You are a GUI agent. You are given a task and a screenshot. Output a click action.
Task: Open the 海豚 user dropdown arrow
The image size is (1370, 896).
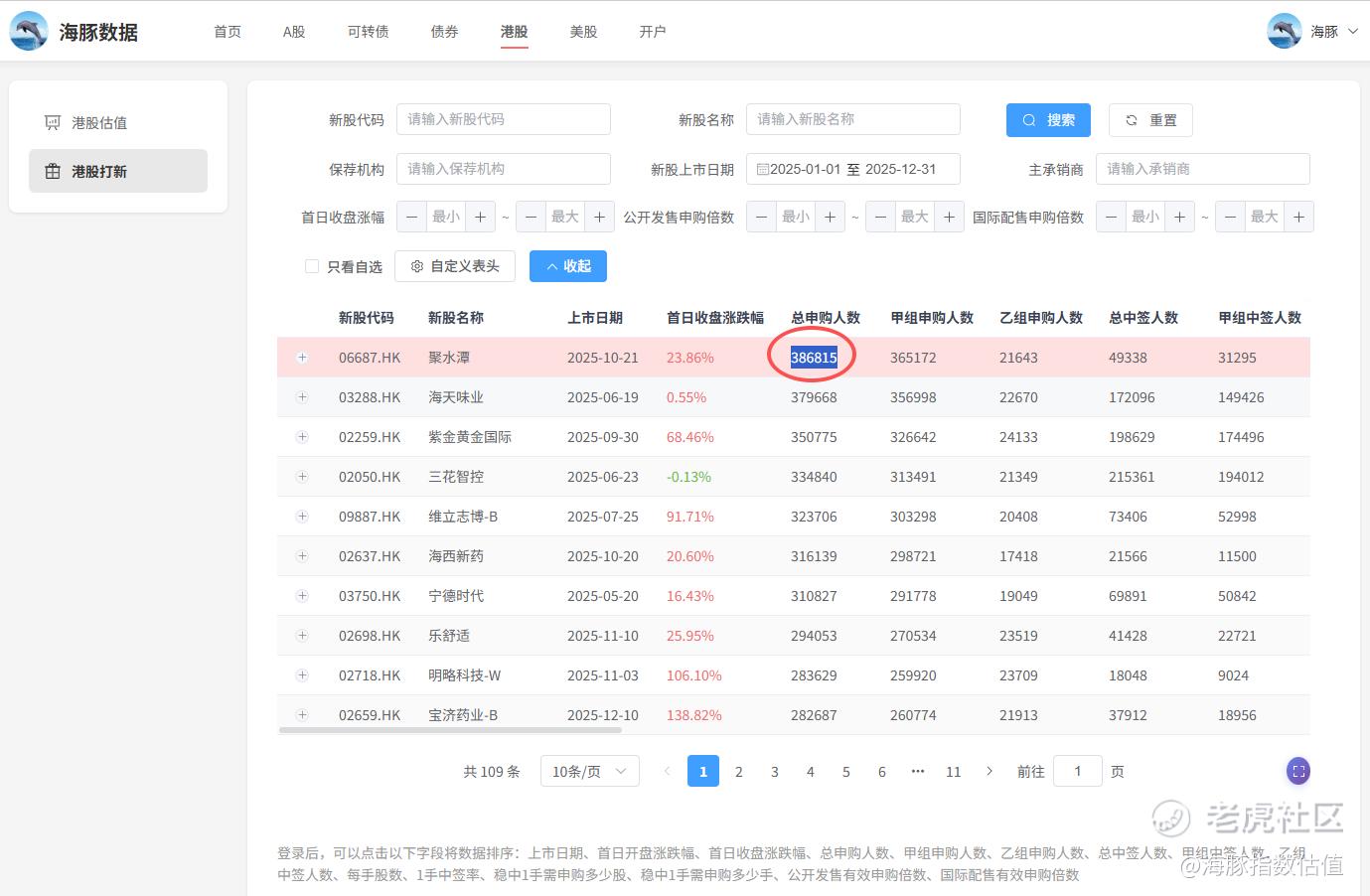1353,32
